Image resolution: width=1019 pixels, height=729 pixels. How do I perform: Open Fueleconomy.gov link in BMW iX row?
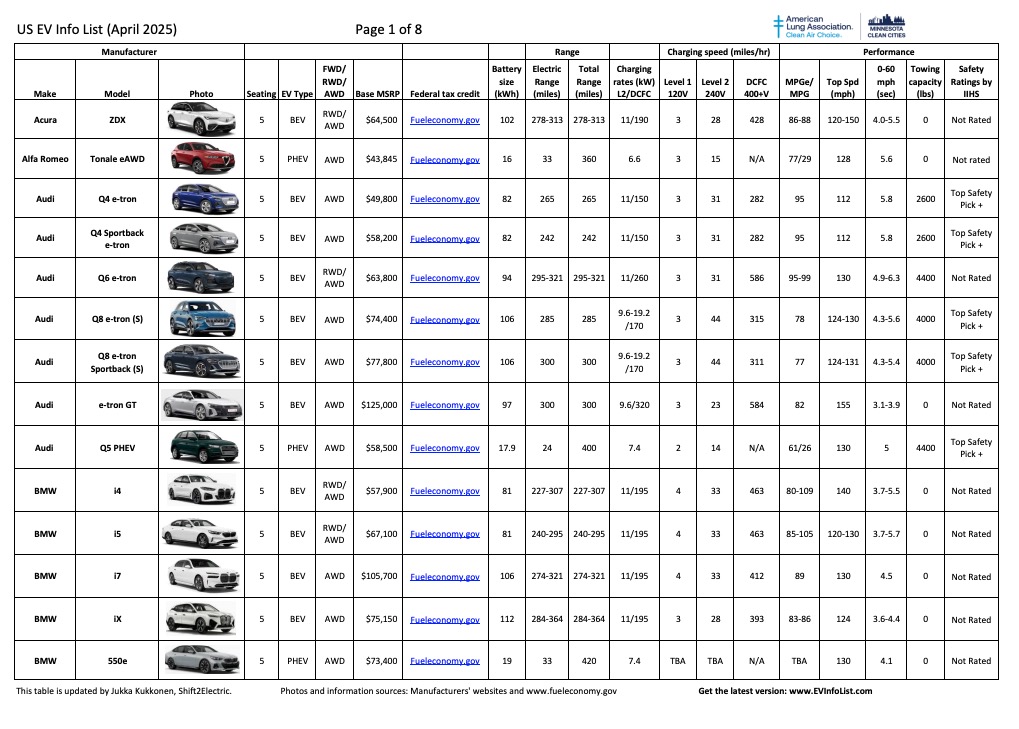(445, 620)
